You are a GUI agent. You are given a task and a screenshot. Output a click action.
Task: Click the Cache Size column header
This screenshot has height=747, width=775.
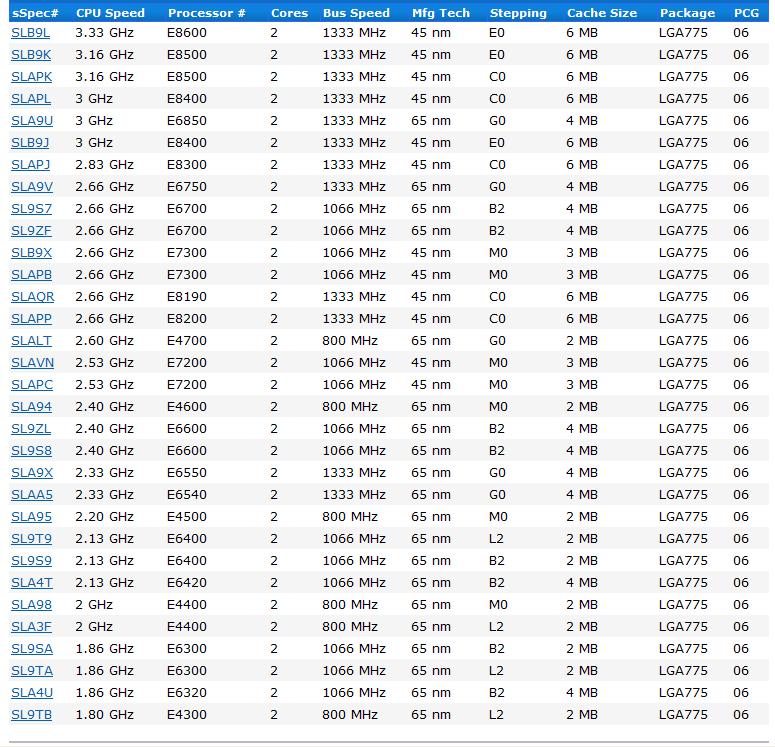(x=602, y=13)
